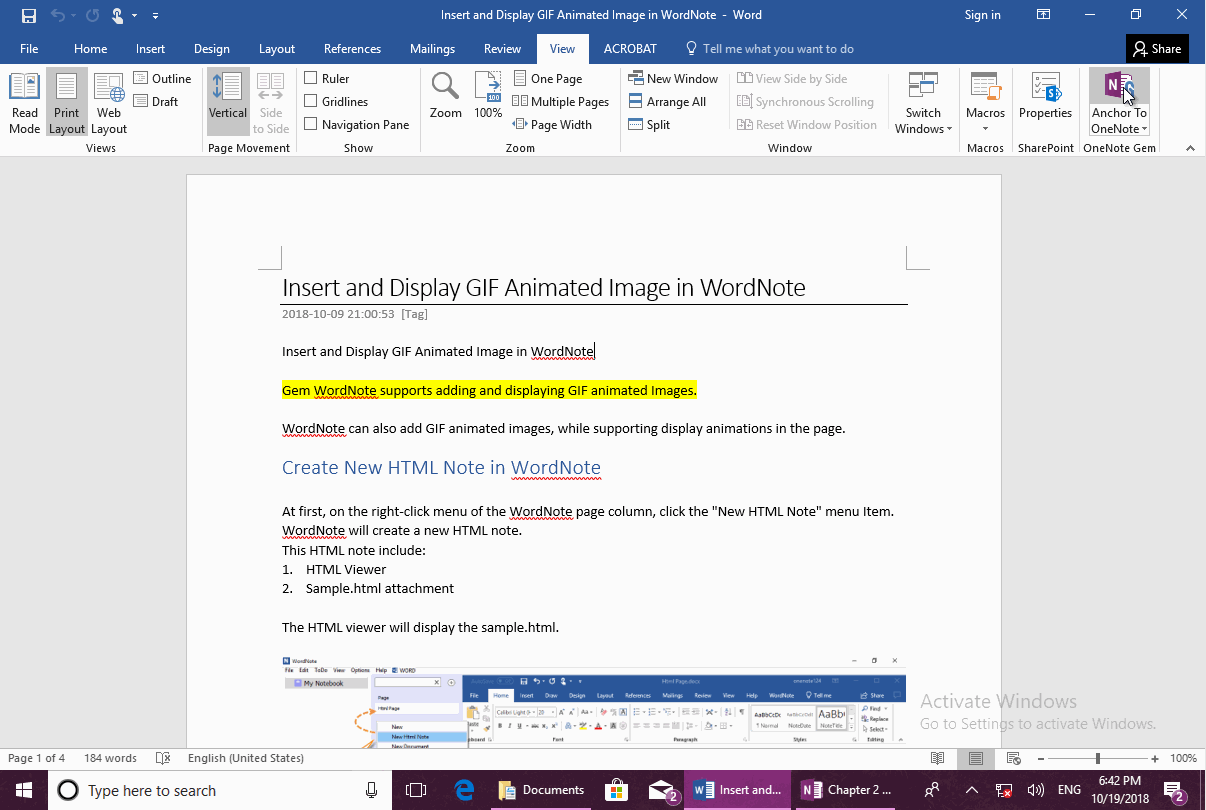
Task: Open the References tab
Action: [x=352, y=49]
